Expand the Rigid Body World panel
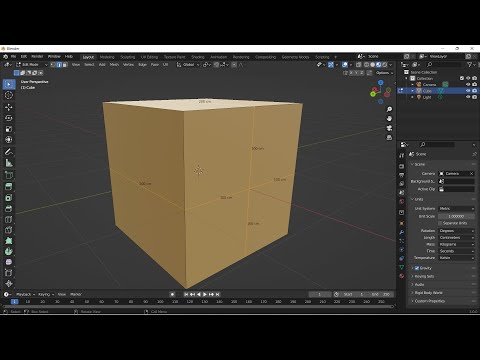This screenshot has height=360, width=480. click(428, 293)
